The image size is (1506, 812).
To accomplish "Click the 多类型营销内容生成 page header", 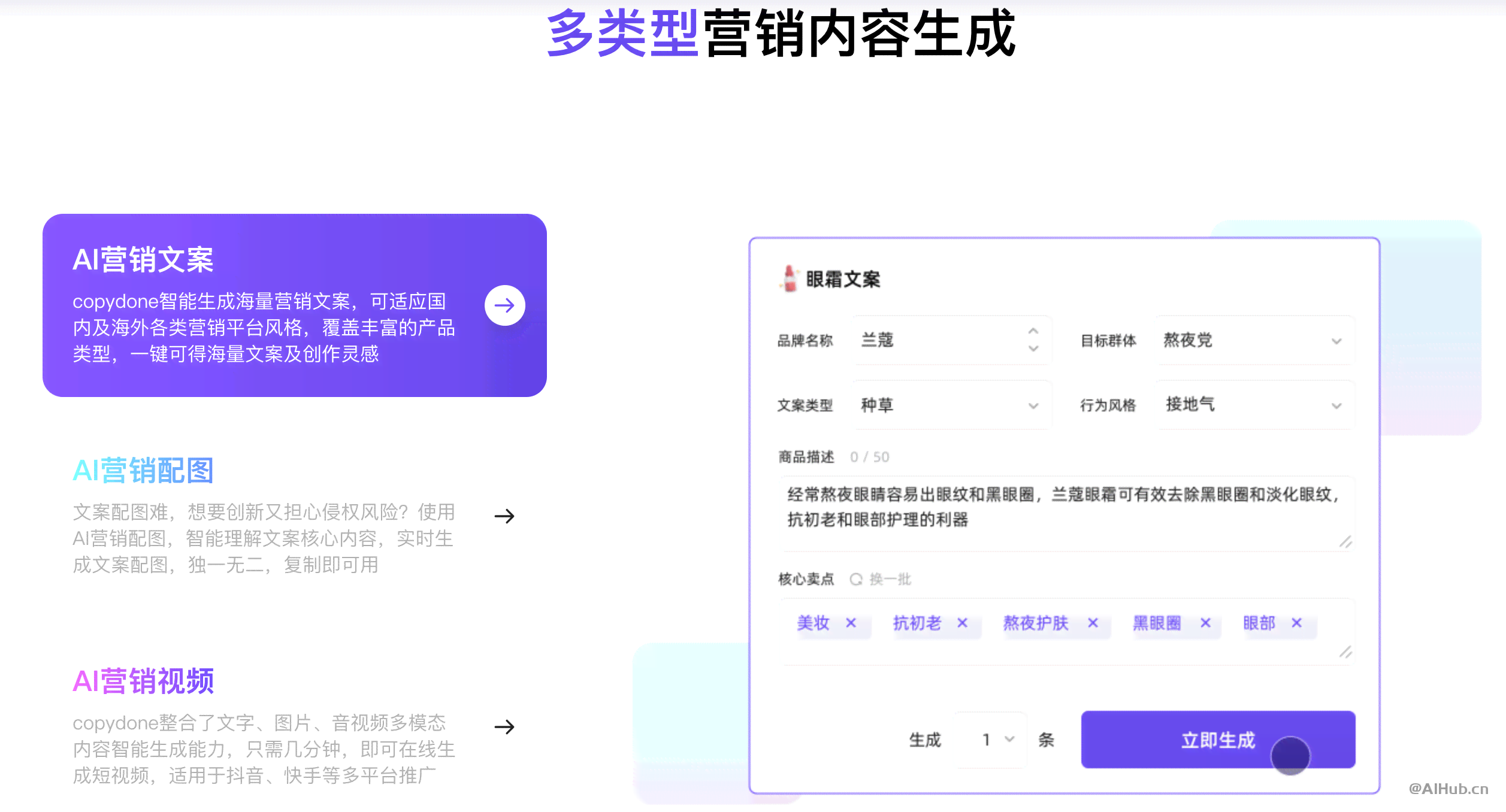I will 752,39.
